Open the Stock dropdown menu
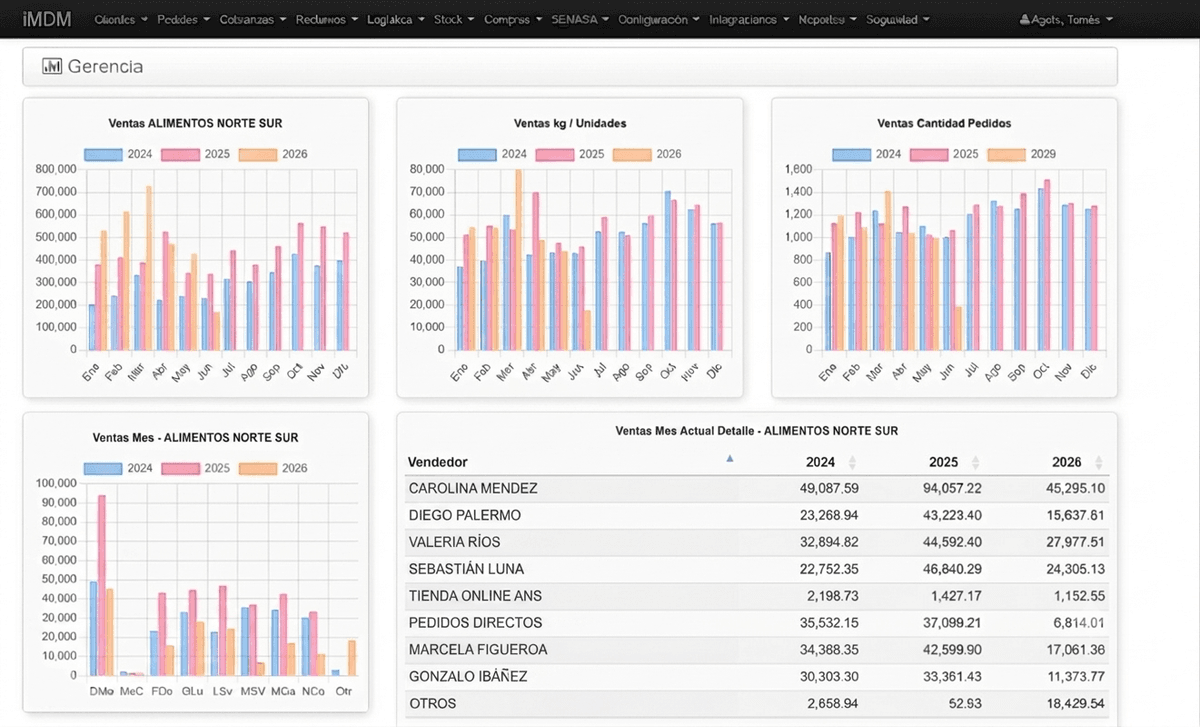 pyautogui.click(x=454, y=20)
